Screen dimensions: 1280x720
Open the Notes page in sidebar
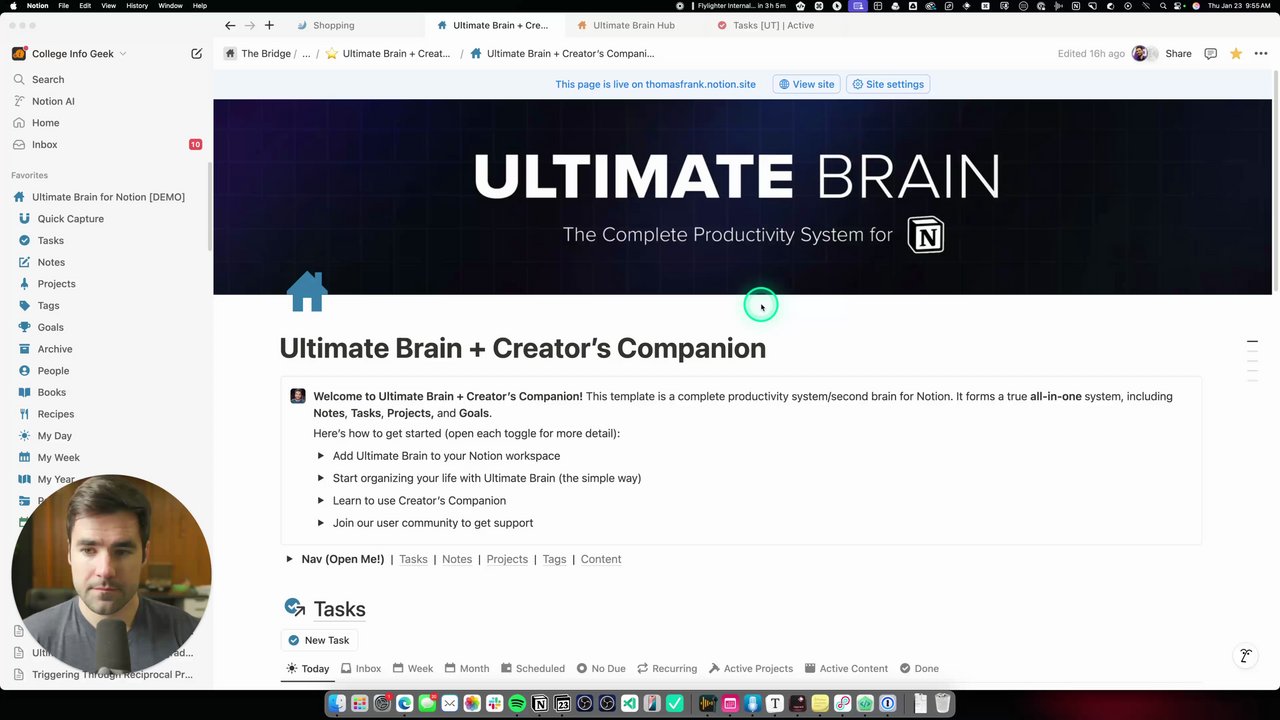point(51,262)
